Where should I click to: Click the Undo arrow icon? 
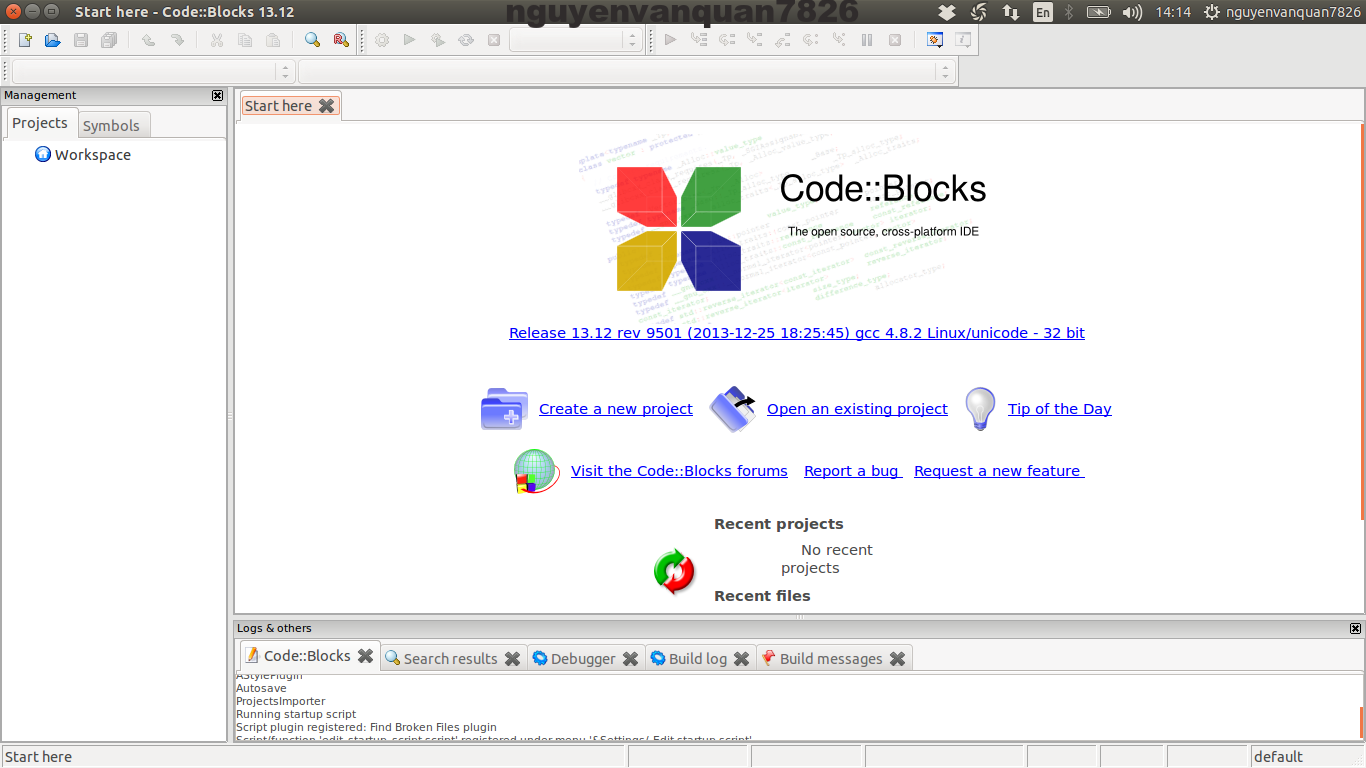[x=148, y=40]
